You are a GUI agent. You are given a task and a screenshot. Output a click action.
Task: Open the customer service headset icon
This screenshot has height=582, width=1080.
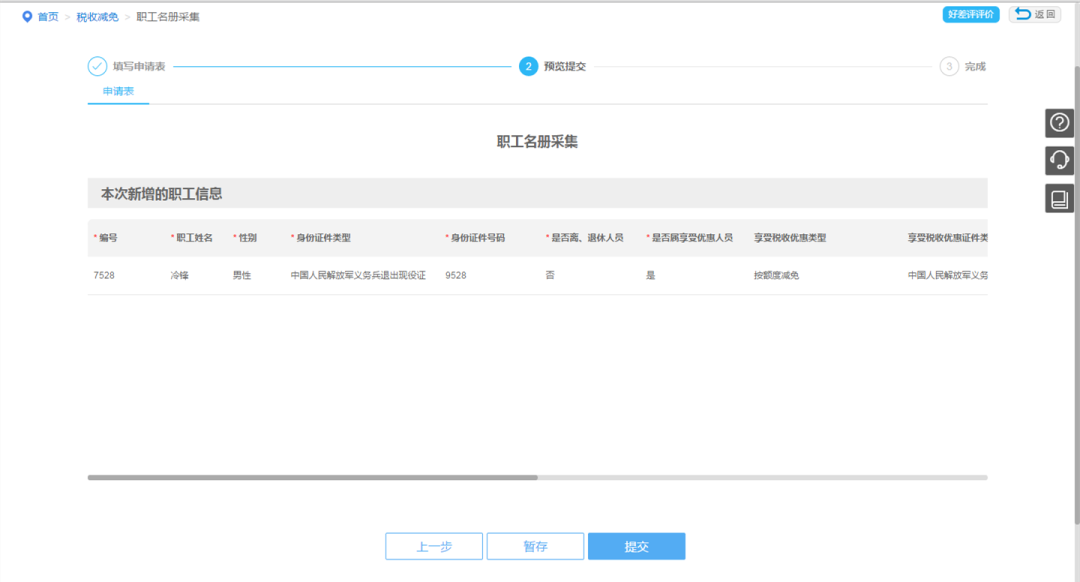click(x=1059, y=161)
